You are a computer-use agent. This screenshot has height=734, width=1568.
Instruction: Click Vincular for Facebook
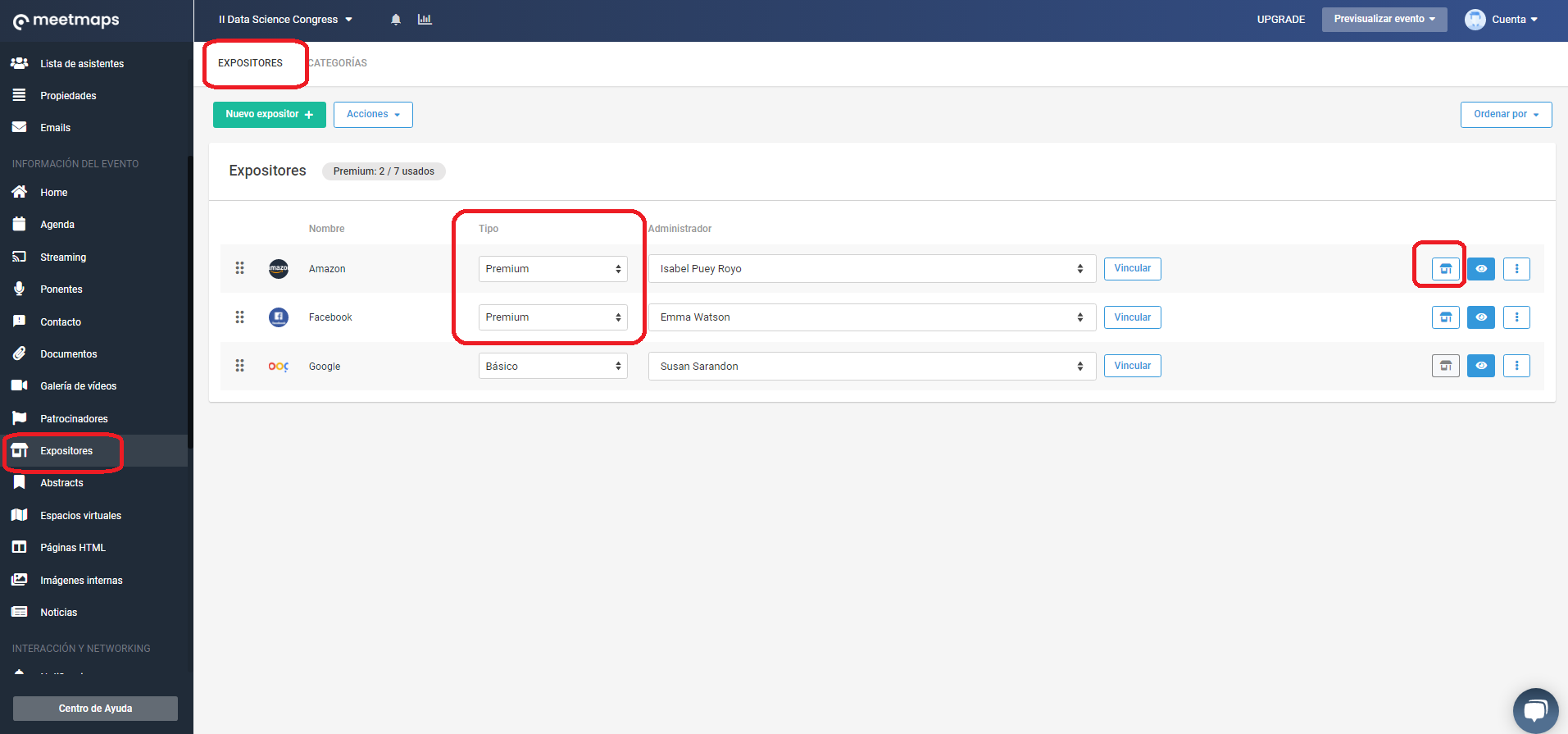(x=1132, y=317)
